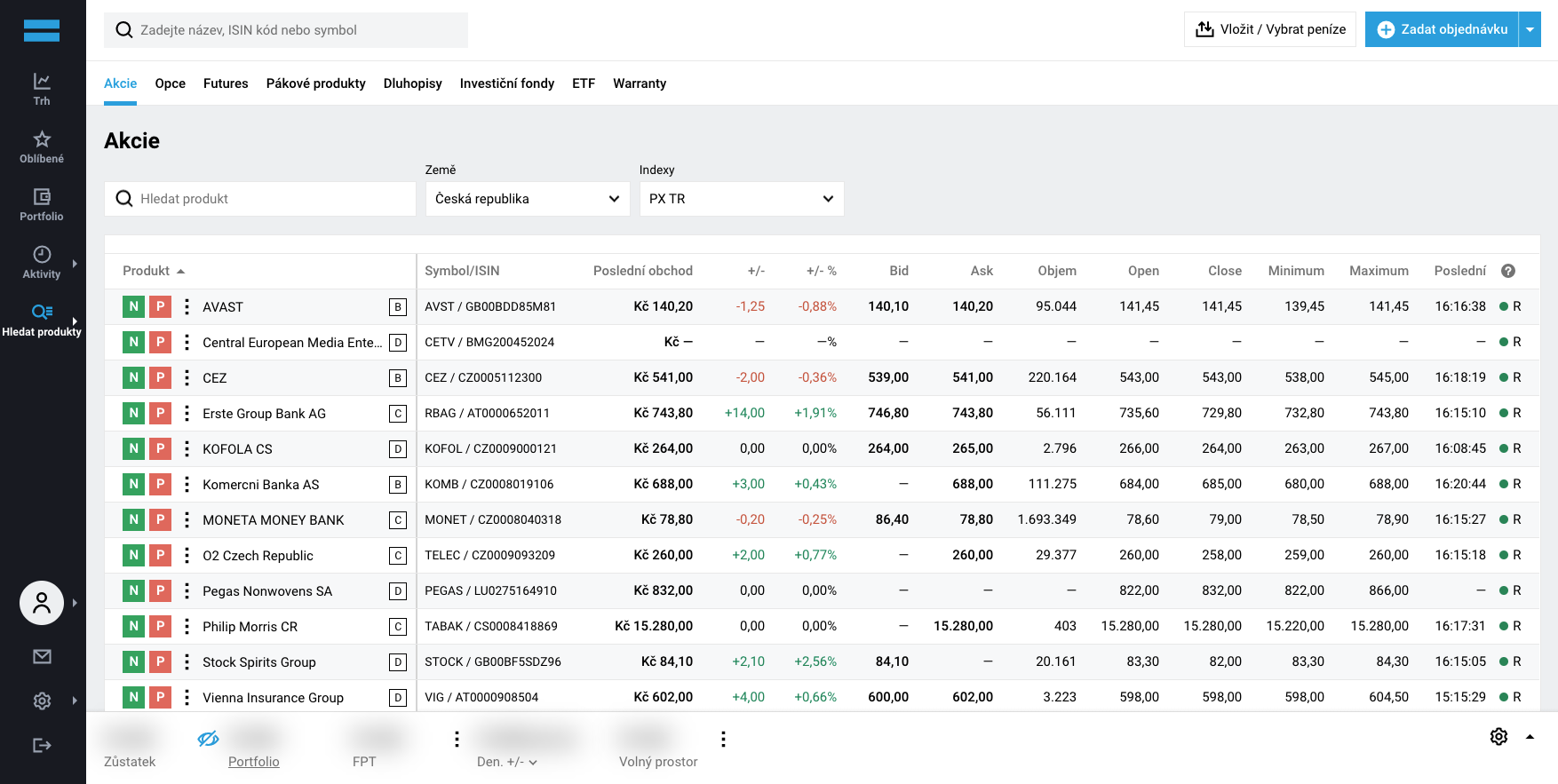Screen dimensions: 1558x784
Task: Sell Vienna Insurance Group via P button
Action: click(x=160, y=697)
